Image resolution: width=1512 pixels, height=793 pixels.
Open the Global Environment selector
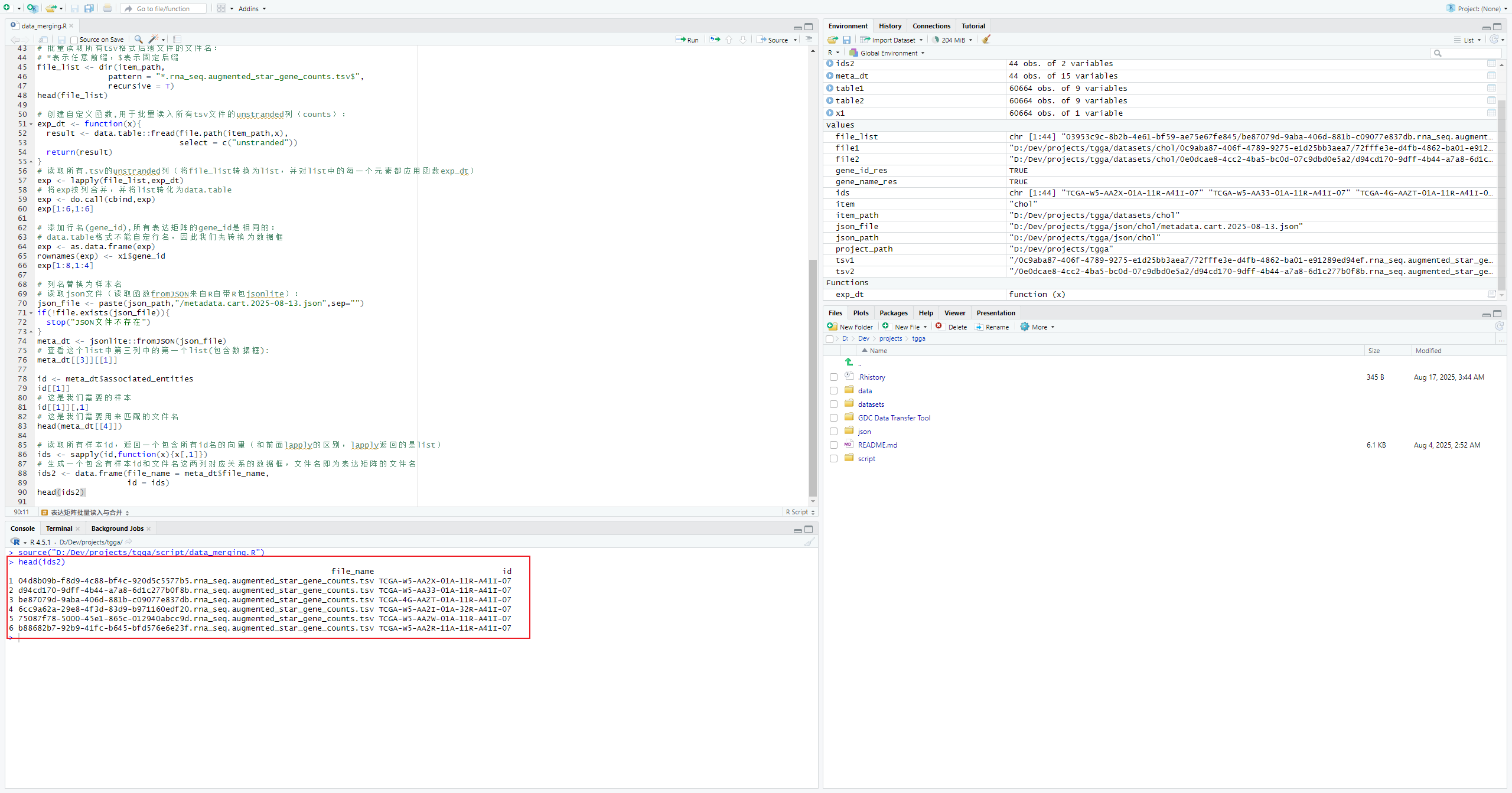point(887,53)
